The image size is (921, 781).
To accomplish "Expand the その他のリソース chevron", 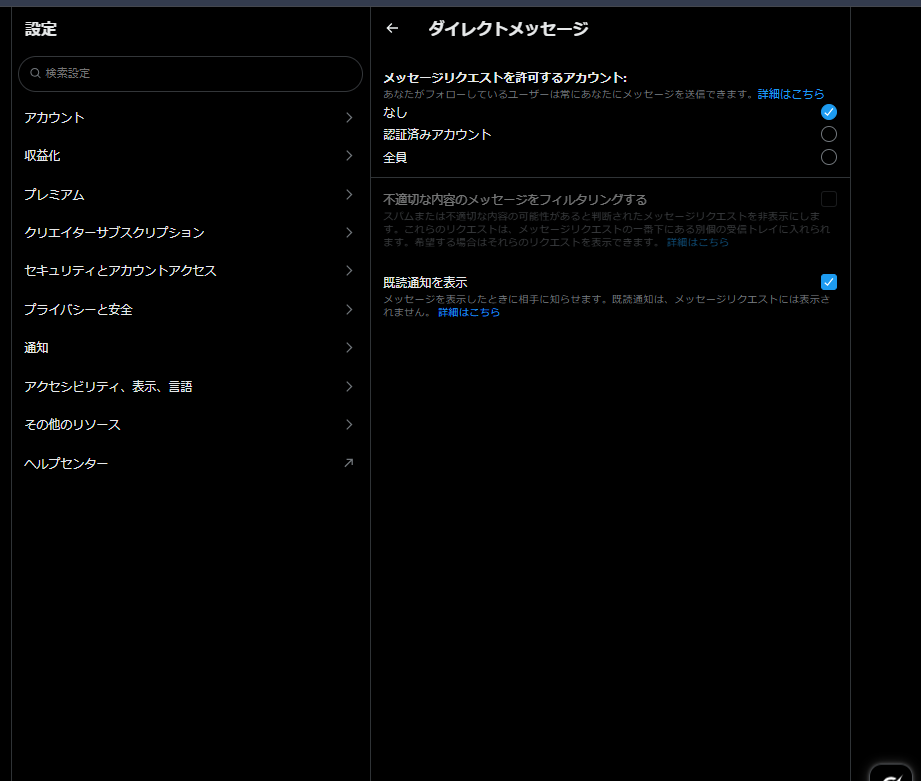I will pos(349,424).
